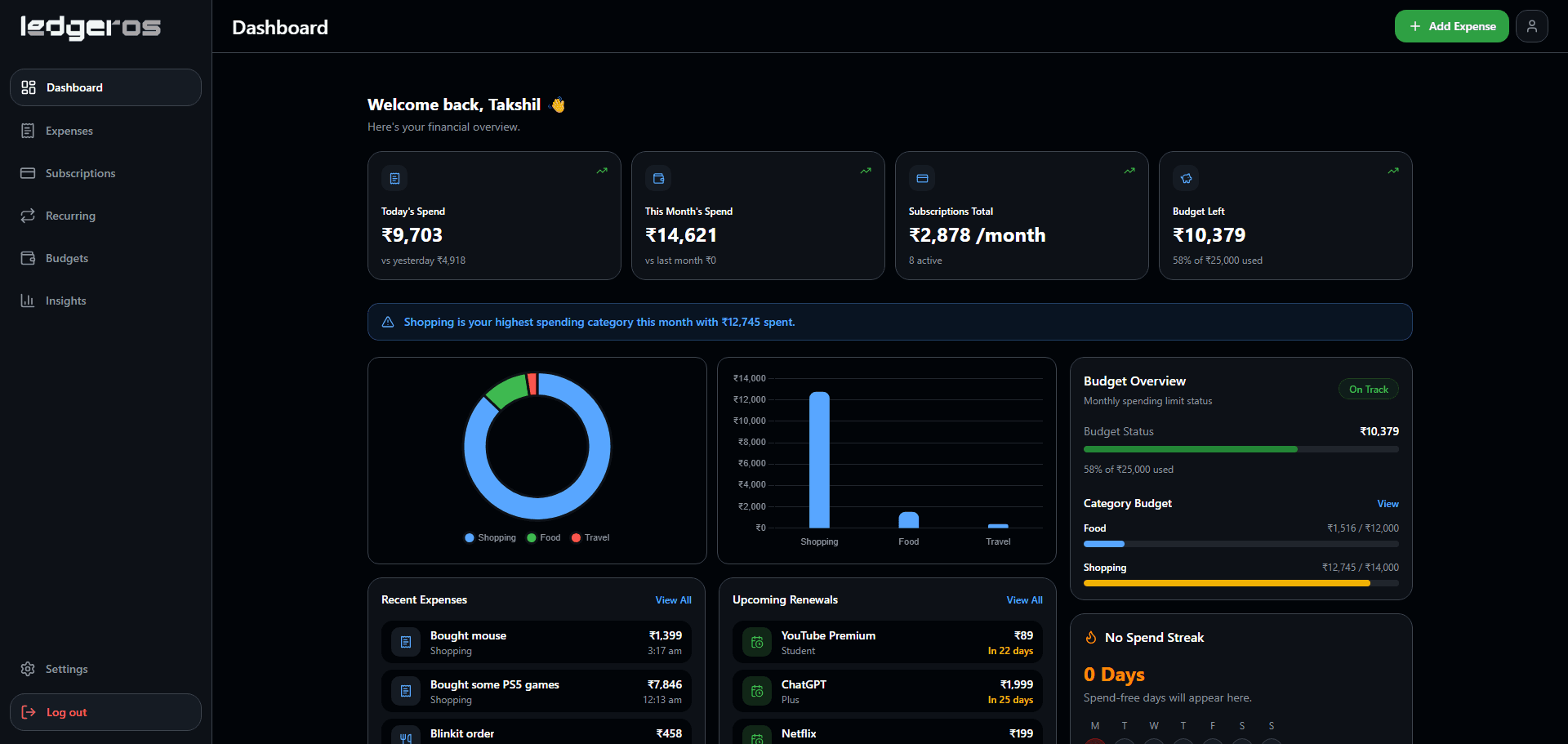Click the ₹14,621 monthly spend value
Image resolution: width=1568 pixels, height=744 pixels.
tap(681, 235)
